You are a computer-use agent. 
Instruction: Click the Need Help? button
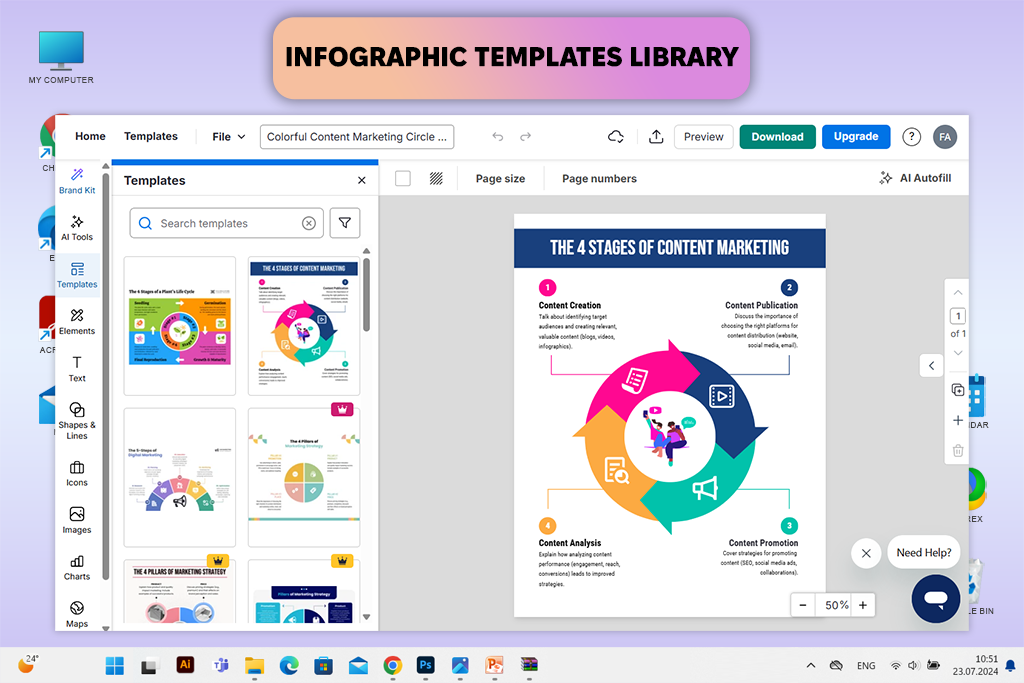pyautogui.click(x=923, y=552)
